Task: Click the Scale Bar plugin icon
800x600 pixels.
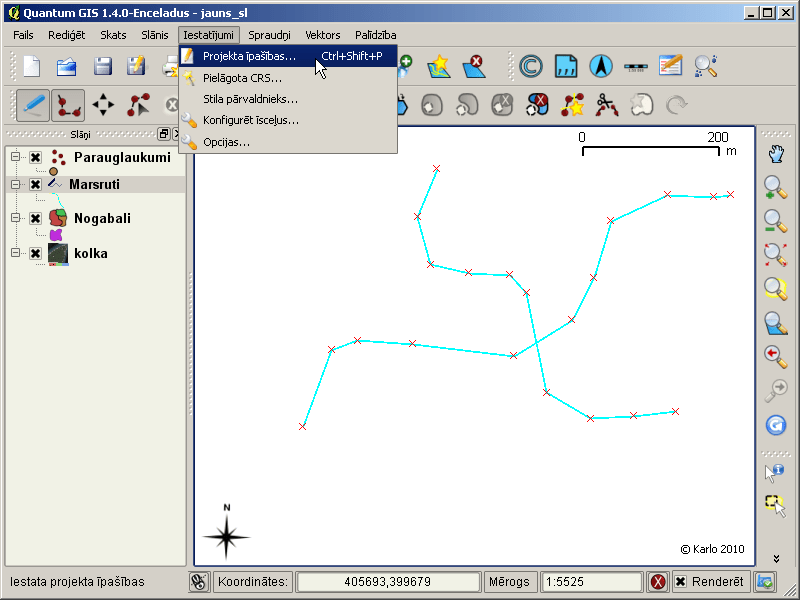Action: 636,67
